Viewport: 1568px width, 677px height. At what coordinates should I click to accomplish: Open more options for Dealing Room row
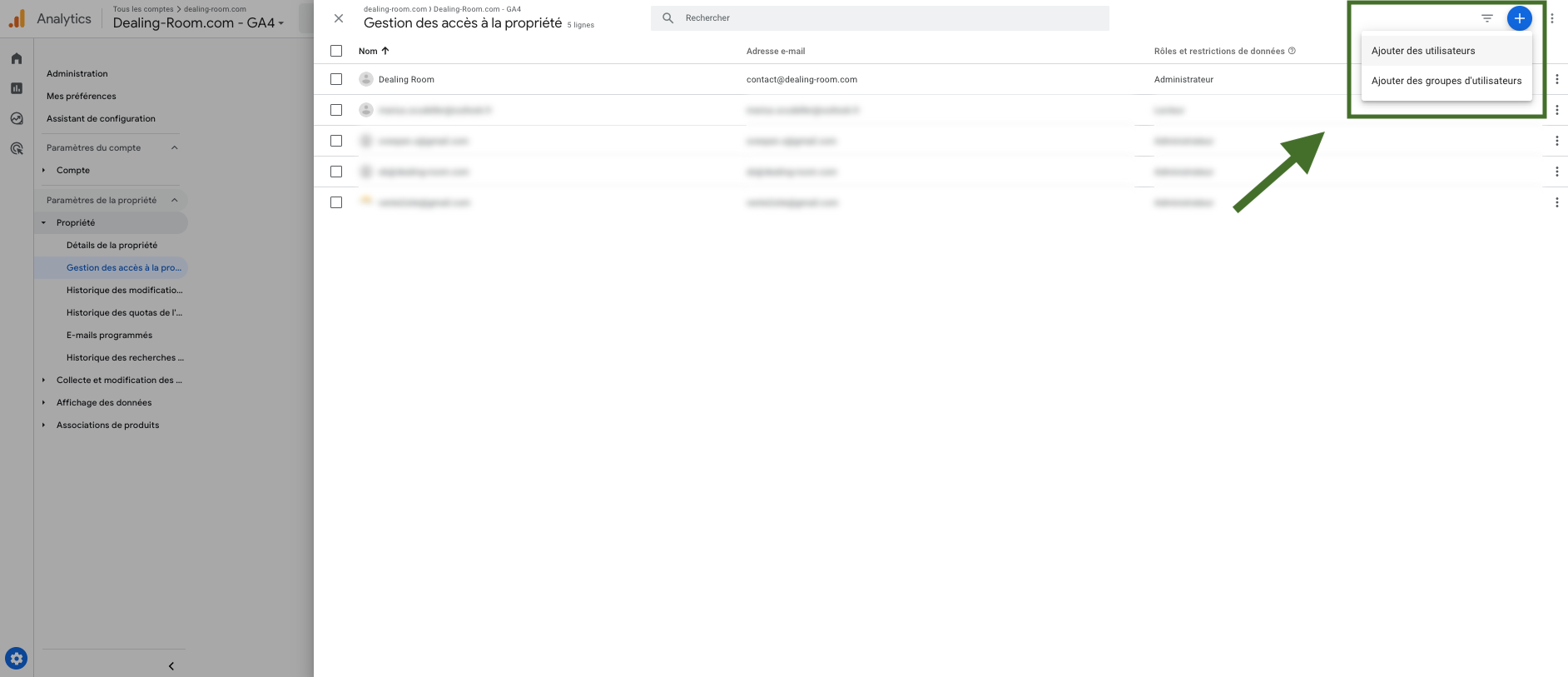pos(1557,79)
